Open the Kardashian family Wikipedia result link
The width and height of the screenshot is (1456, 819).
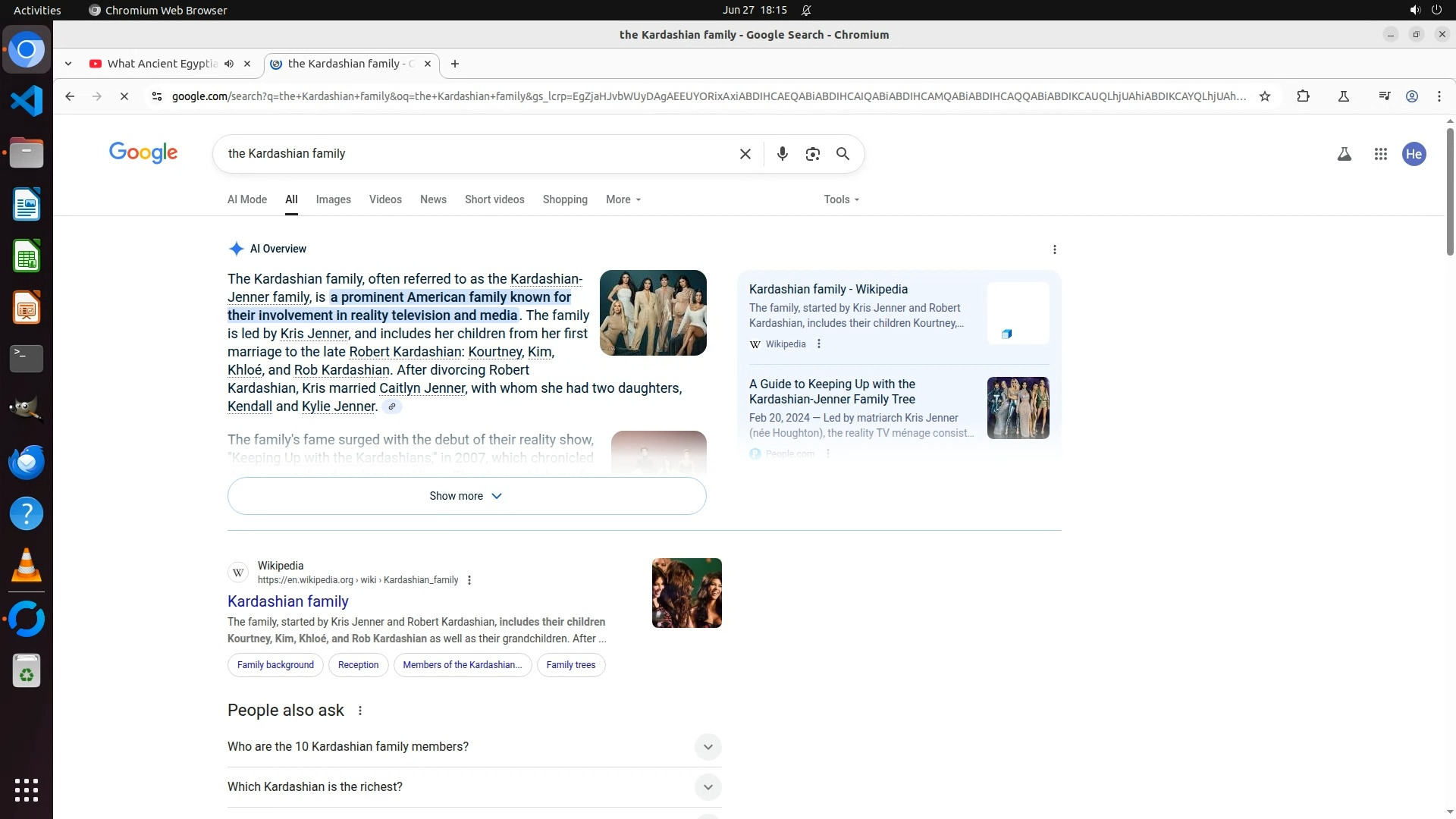pos(287,601)
